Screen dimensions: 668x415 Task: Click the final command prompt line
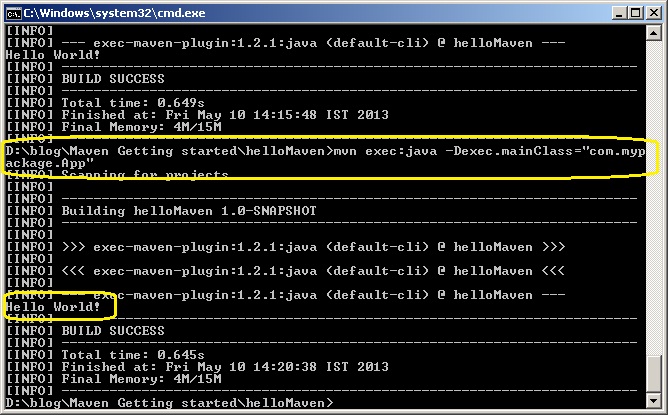(170, 403)
